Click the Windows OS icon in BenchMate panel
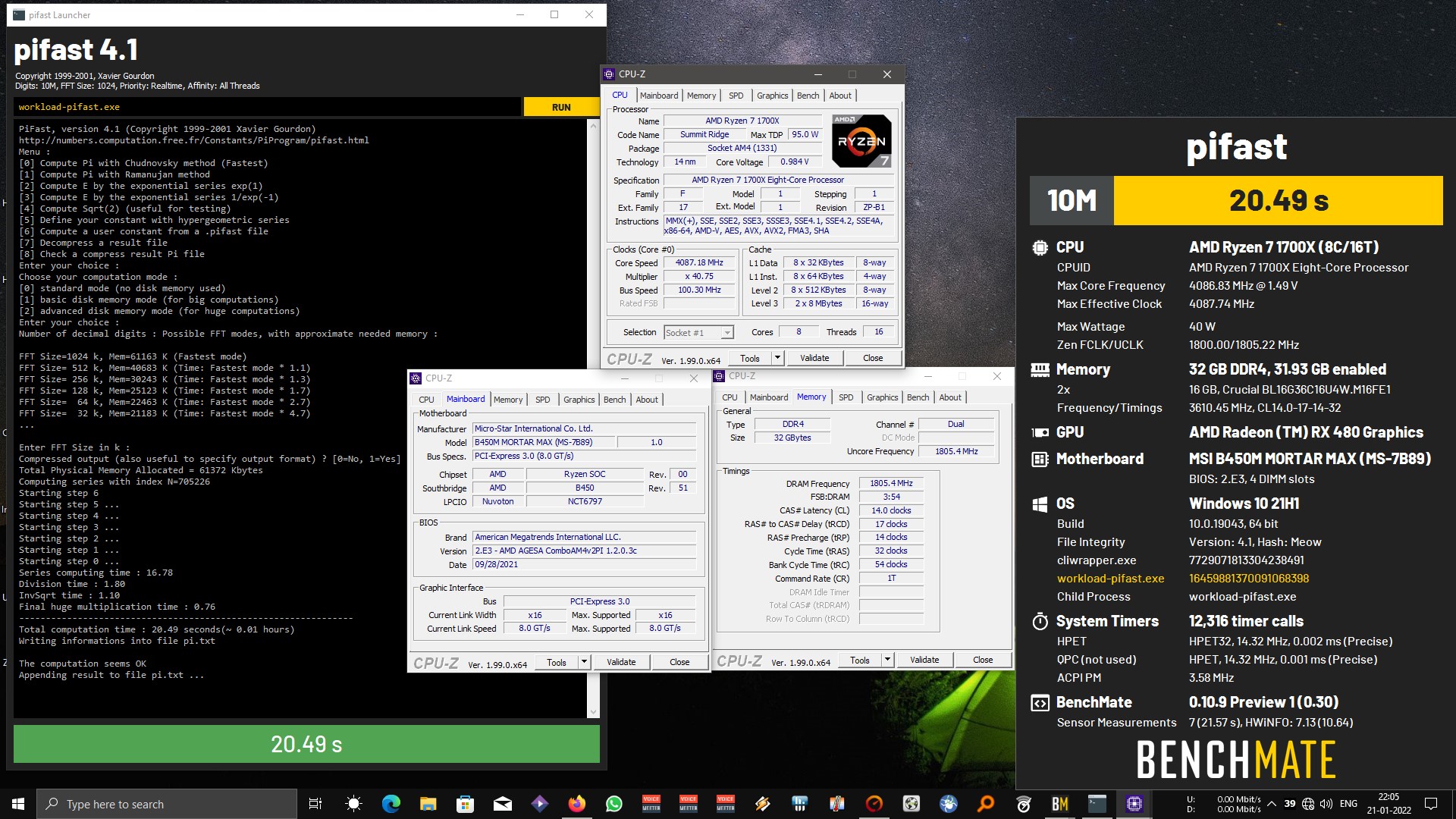Screen dimensions: 1456x819 click(1040, 504)
